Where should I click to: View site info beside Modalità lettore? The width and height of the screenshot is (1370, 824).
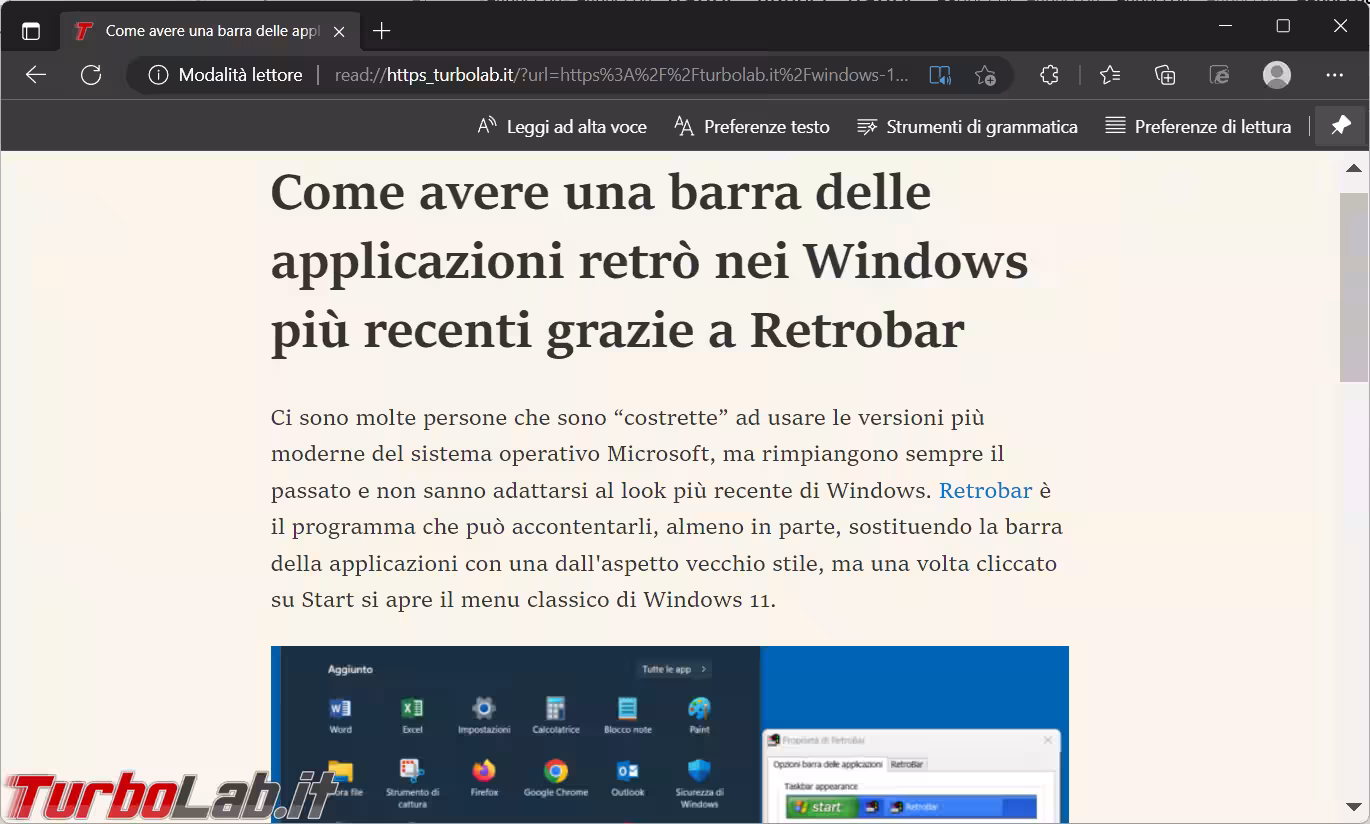(x=157, y=75)
